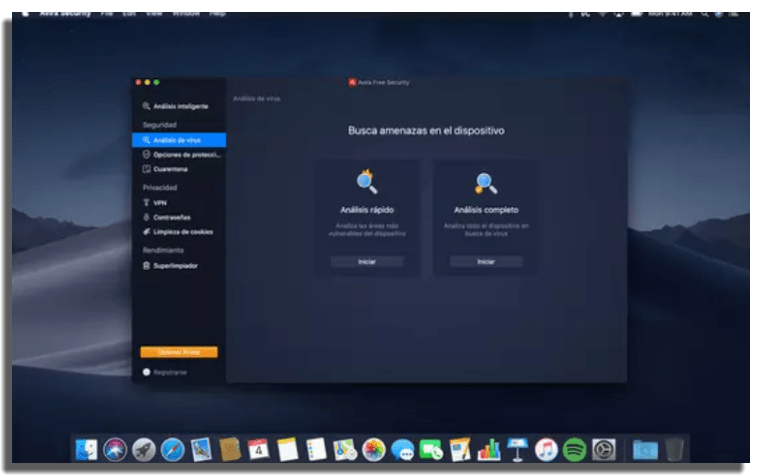Open Contraseñas in the sidebar
This screenshot has height=475, width=762.
pos(167,217)
